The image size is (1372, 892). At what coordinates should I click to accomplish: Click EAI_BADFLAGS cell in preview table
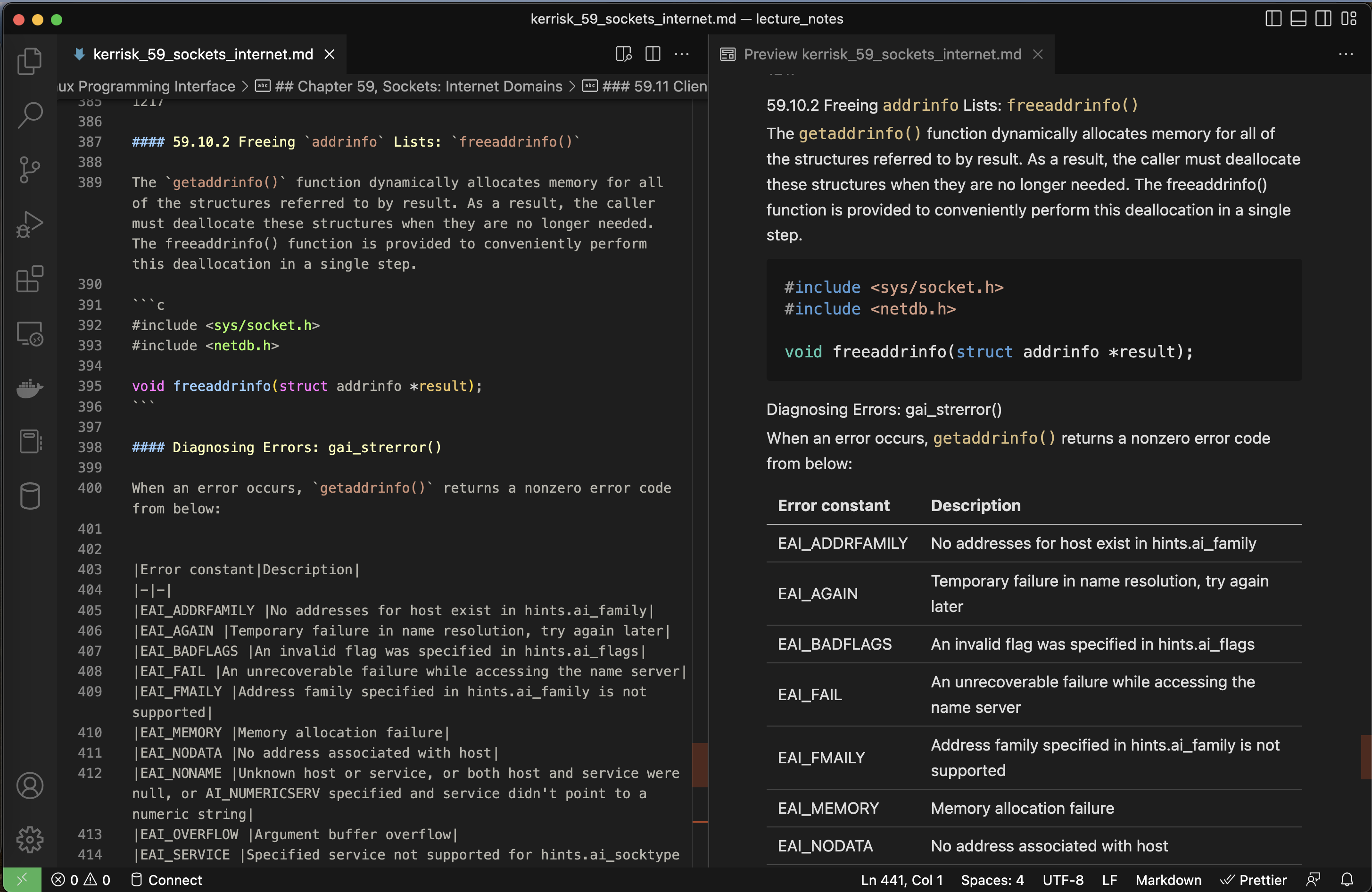(x=834, y=644)
